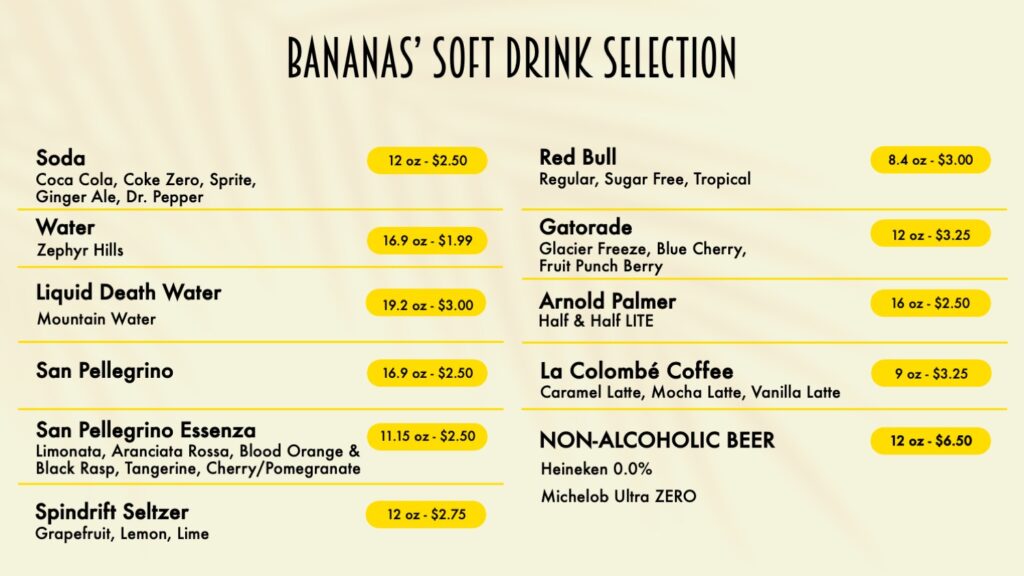Click the Michelob Ultra ZERO entry
The height and width of the screenshot is (576, 1024).
618,496
